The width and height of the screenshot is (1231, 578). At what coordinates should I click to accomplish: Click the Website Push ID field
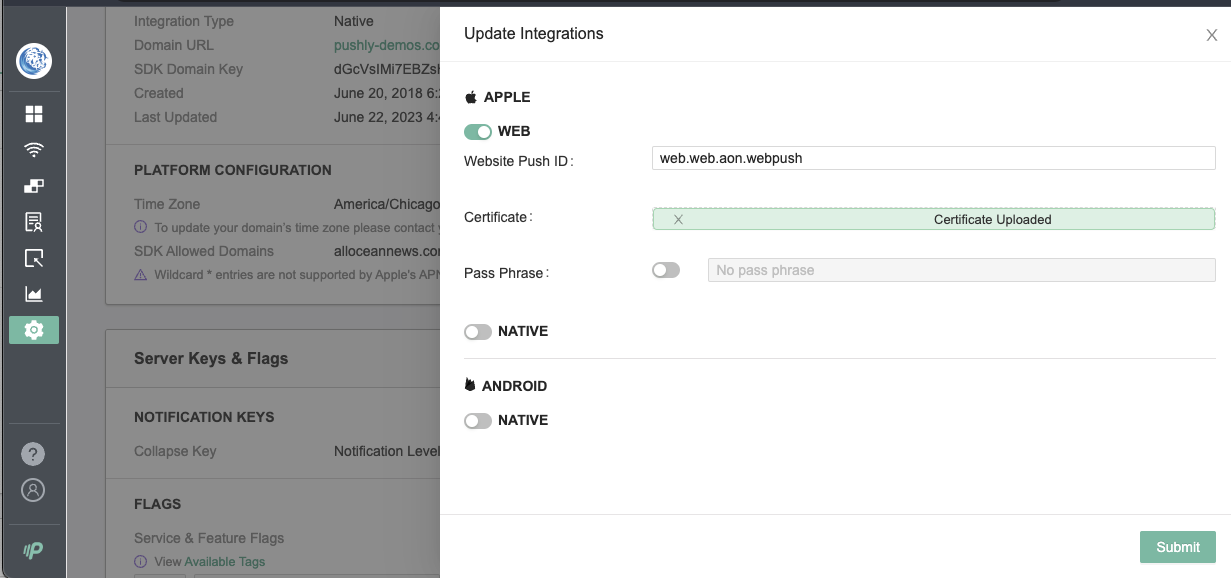coord(932,158)
